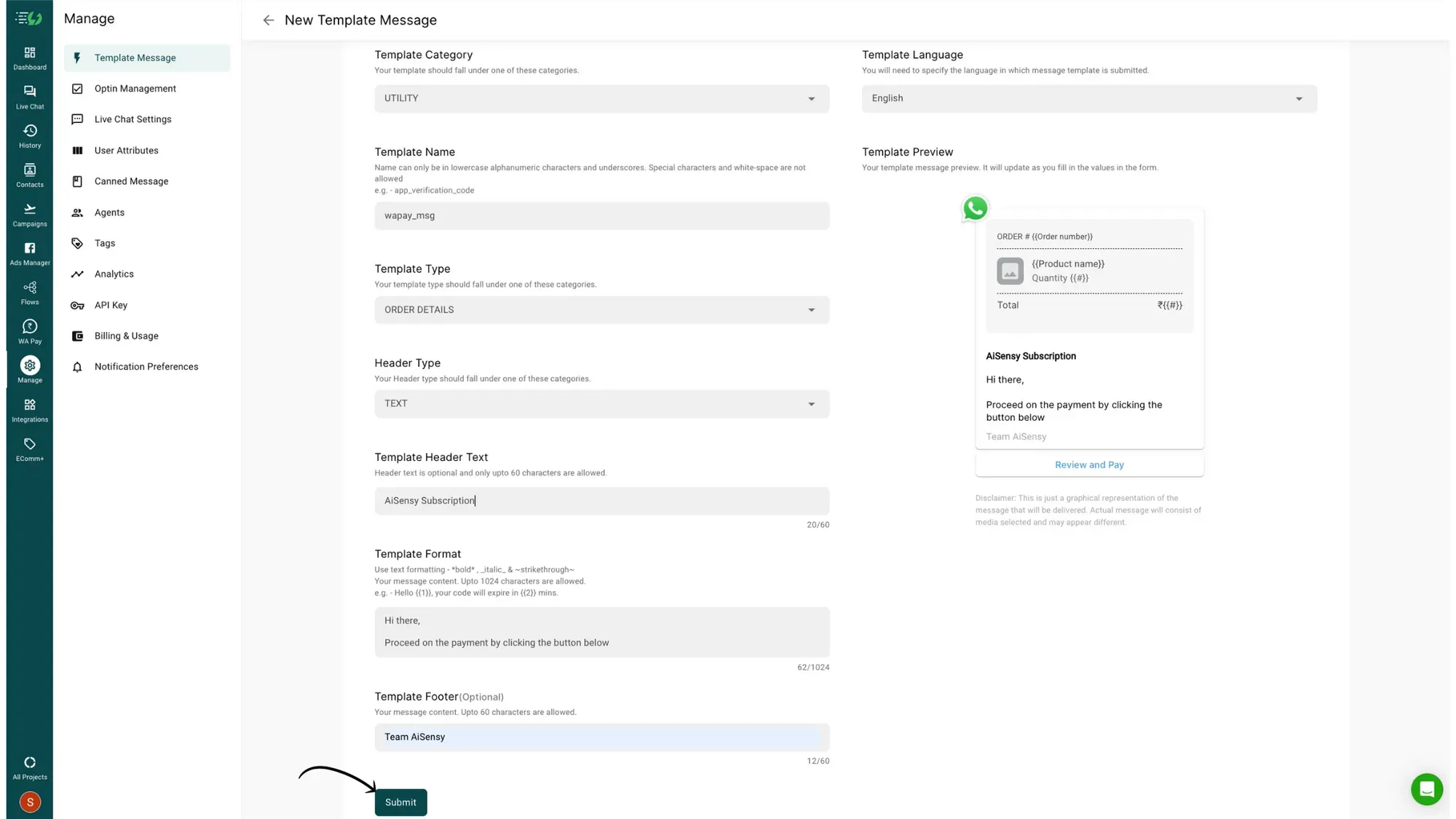Open the Intercom chat widget

coord(1427,789)
